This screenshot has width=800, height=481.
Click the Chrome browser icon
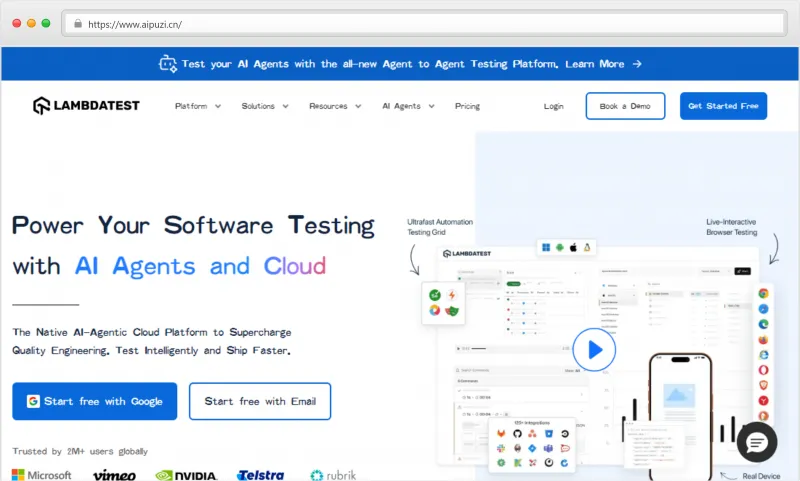tap(763, 294)
